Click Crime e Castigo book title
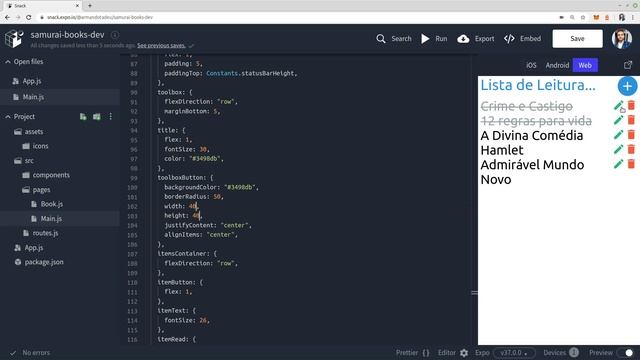640x360 pixels. [527, 106]
